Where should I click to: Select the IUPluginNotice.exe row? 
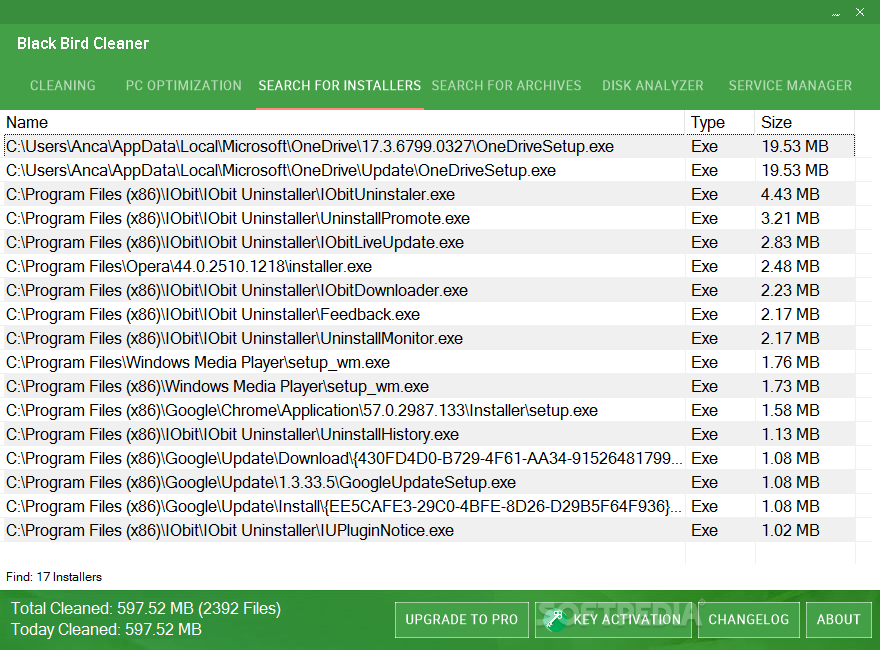(429, 531)
